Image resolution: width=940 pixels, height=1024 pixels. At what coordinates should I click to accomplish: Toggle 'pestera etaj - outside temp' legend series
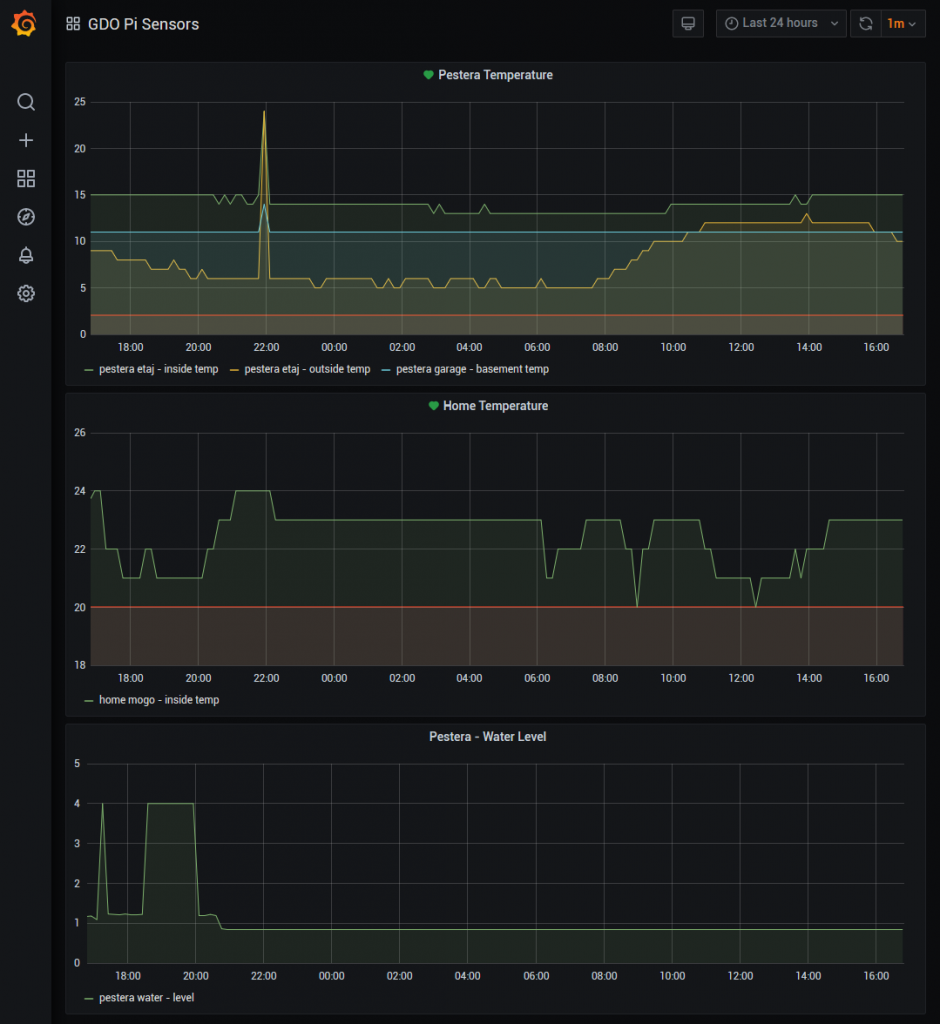click(307, 369)
